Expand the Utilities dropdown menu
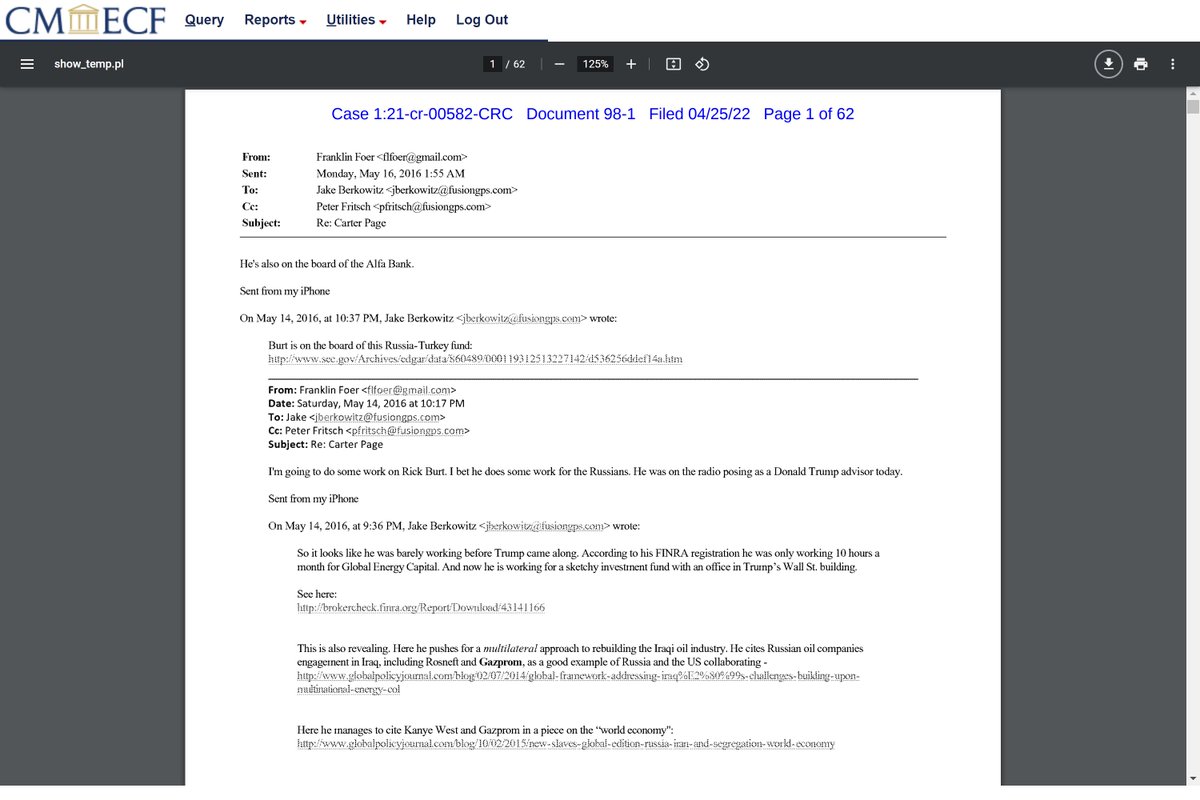This screenshot has height=800, width=1200. point(356,20)
